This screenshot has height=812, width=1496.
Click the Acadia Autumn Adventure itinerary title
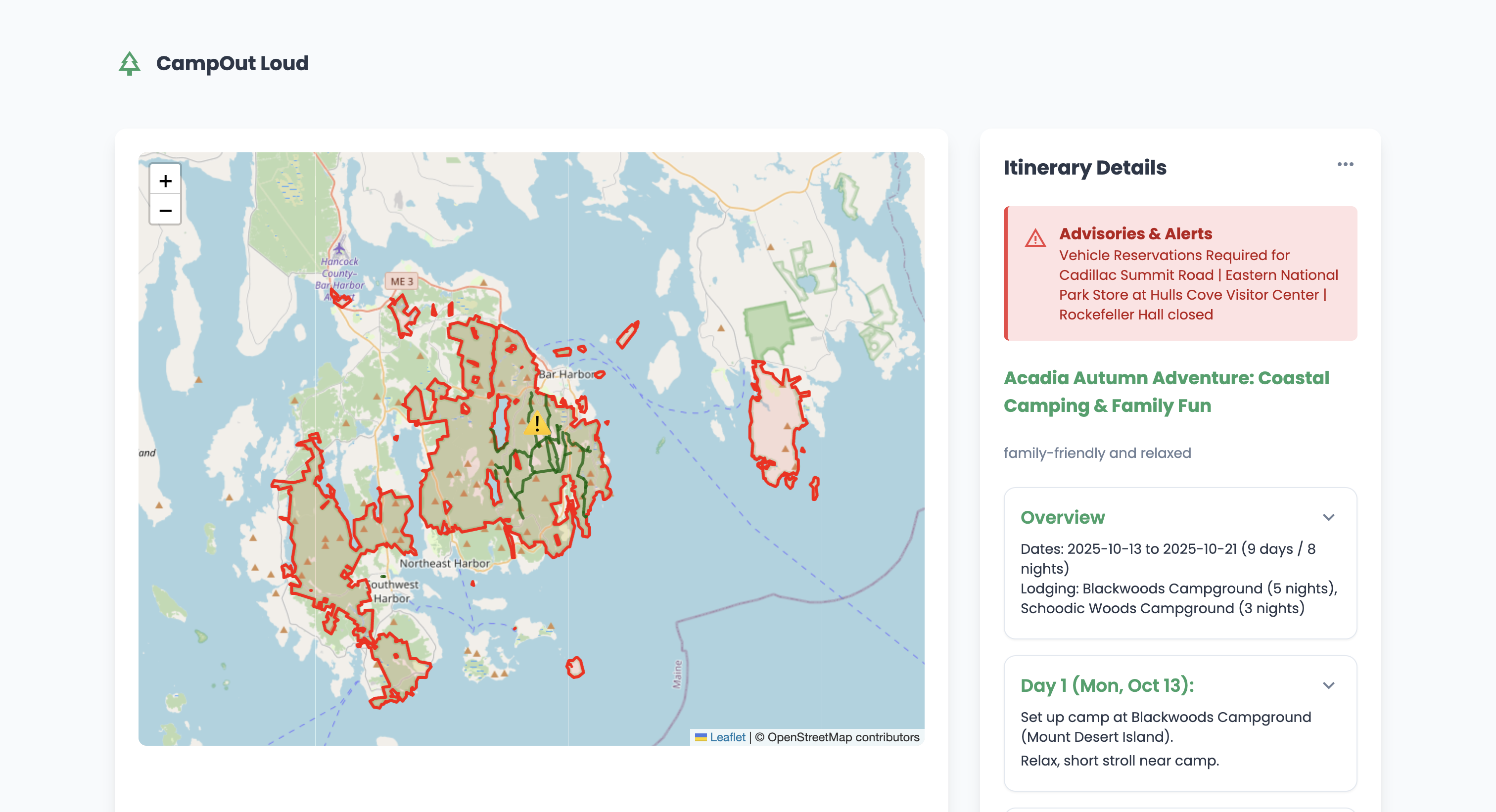1166,392
